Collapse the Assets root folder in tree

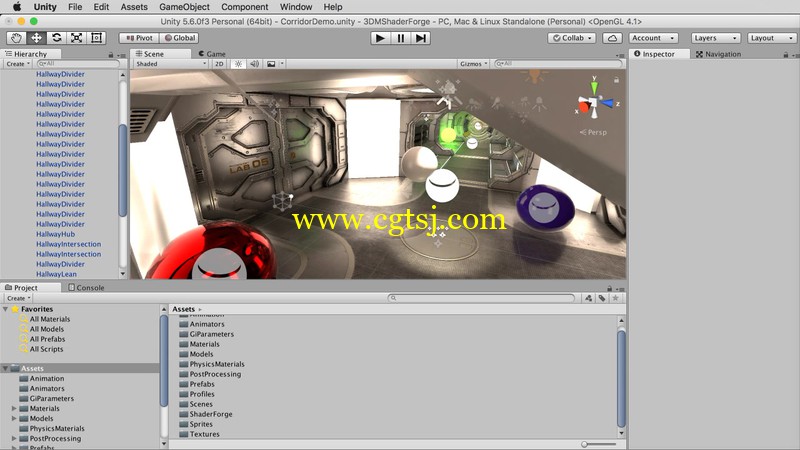[6, 368]
